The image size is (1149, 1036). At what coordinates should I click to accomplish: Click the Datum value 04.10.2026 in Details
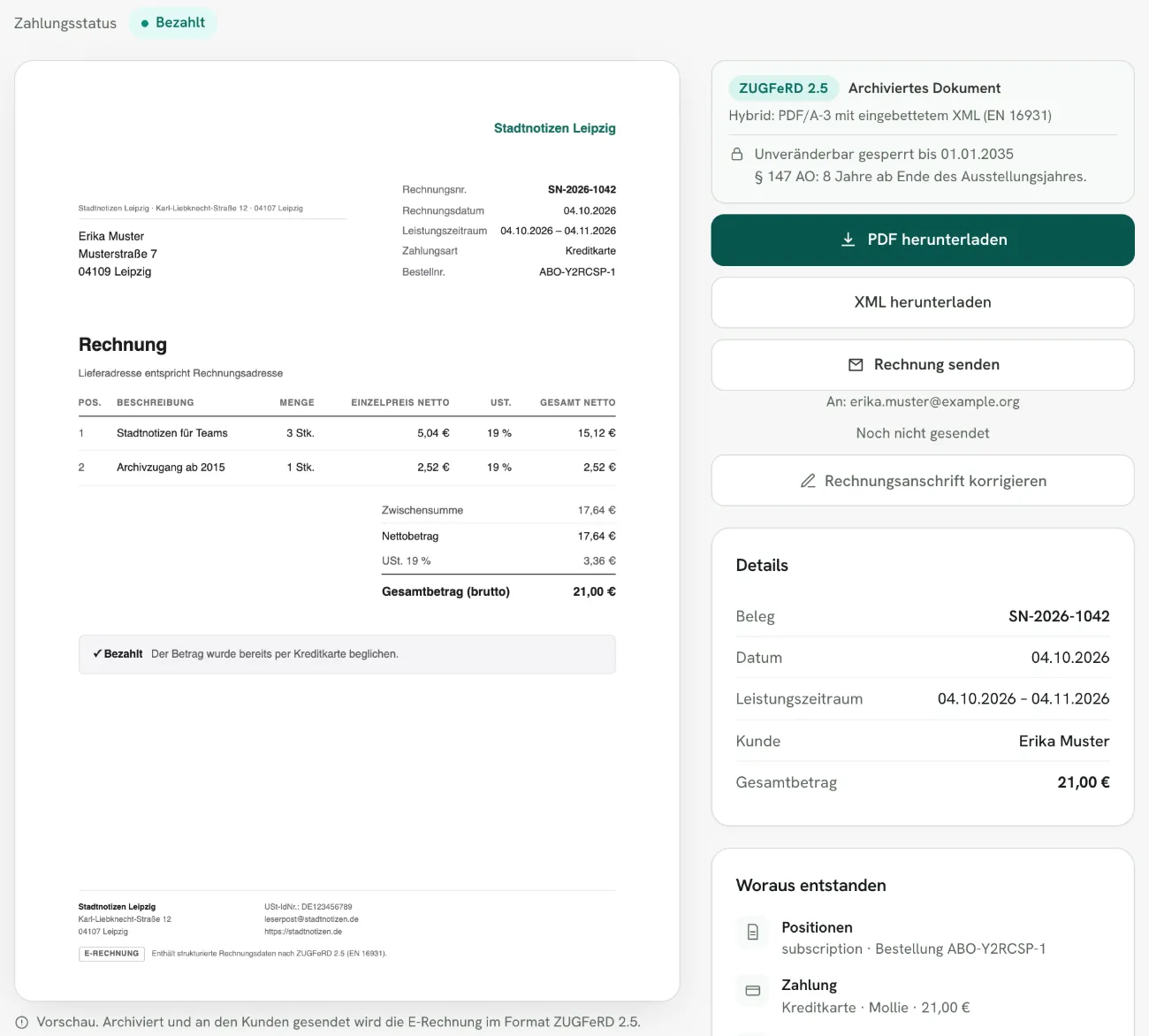tap(1070, 658)
